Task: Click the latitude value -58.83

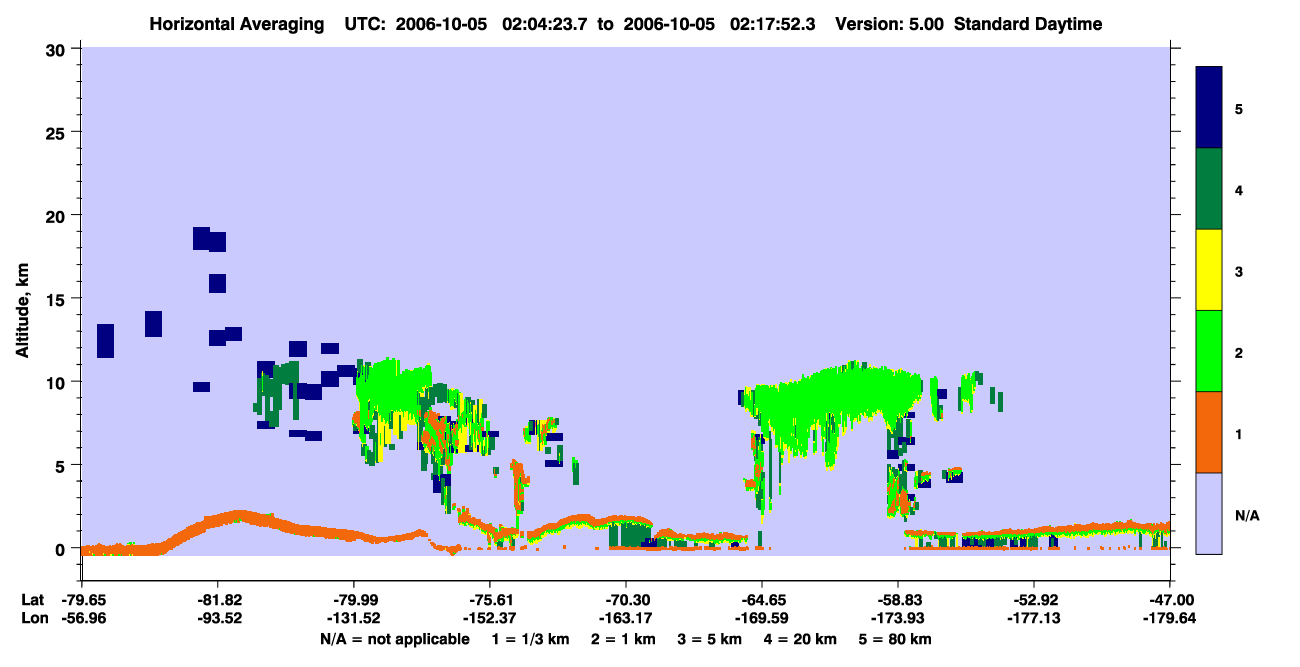Action: click(x=898, y=600)
